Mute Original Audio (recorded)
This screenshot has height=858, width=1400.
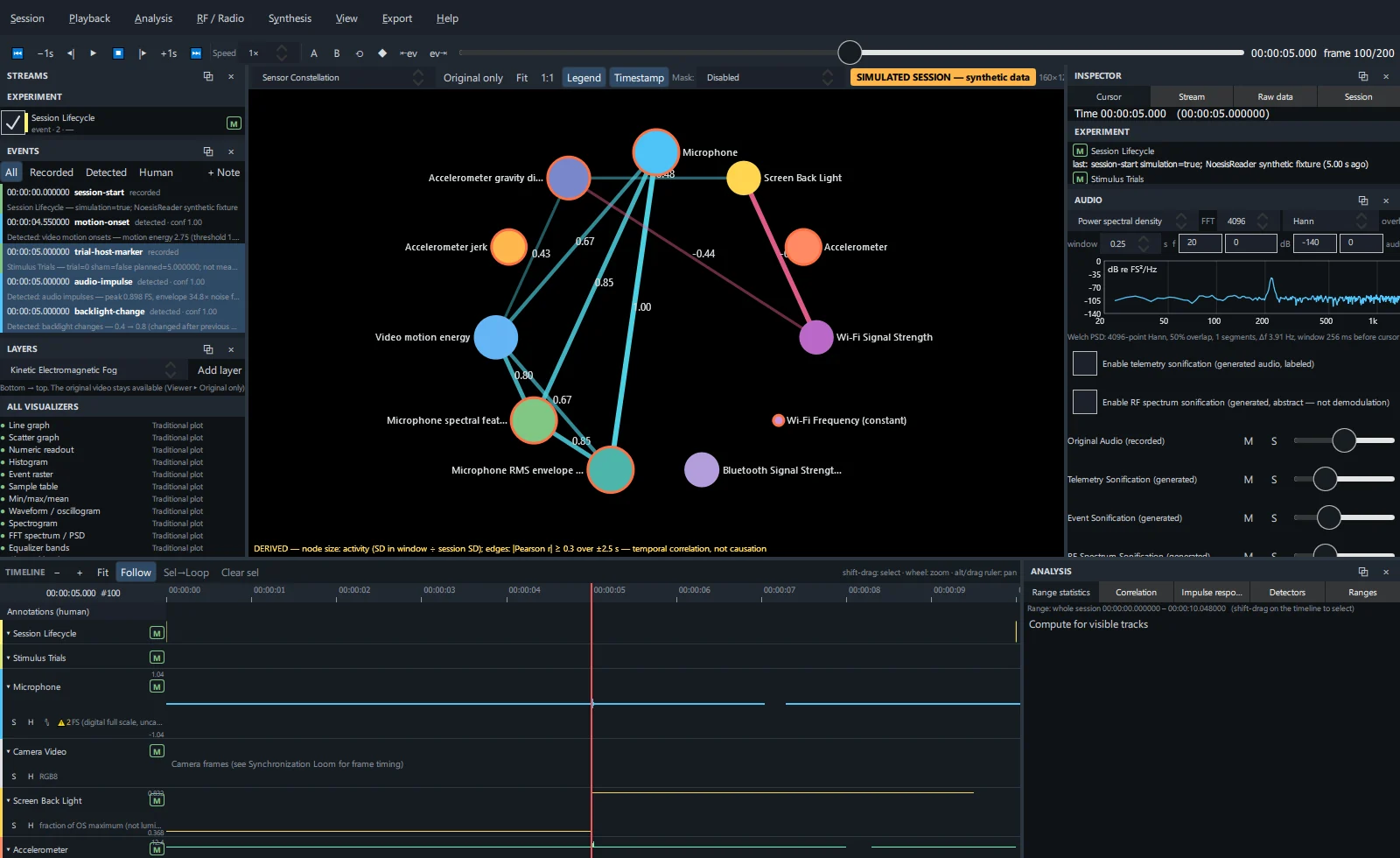point(1249,441)
